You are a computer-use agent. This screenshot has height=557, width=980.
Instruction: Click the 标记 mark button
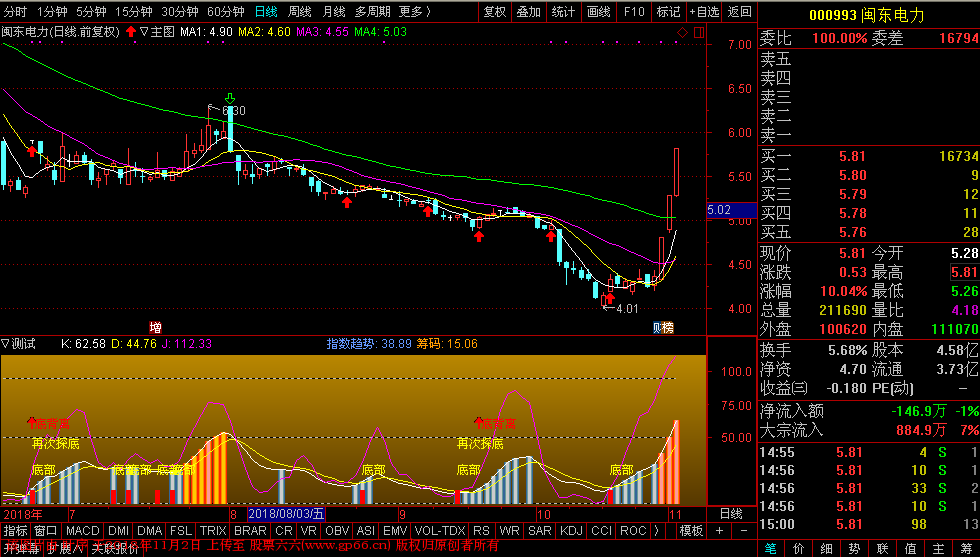(x=668, y=12)
